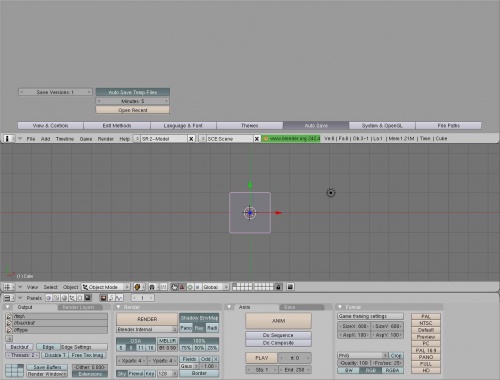Adjust the Threads: 2 field
The height and width of the screenshot is (380, 500).
23,355
